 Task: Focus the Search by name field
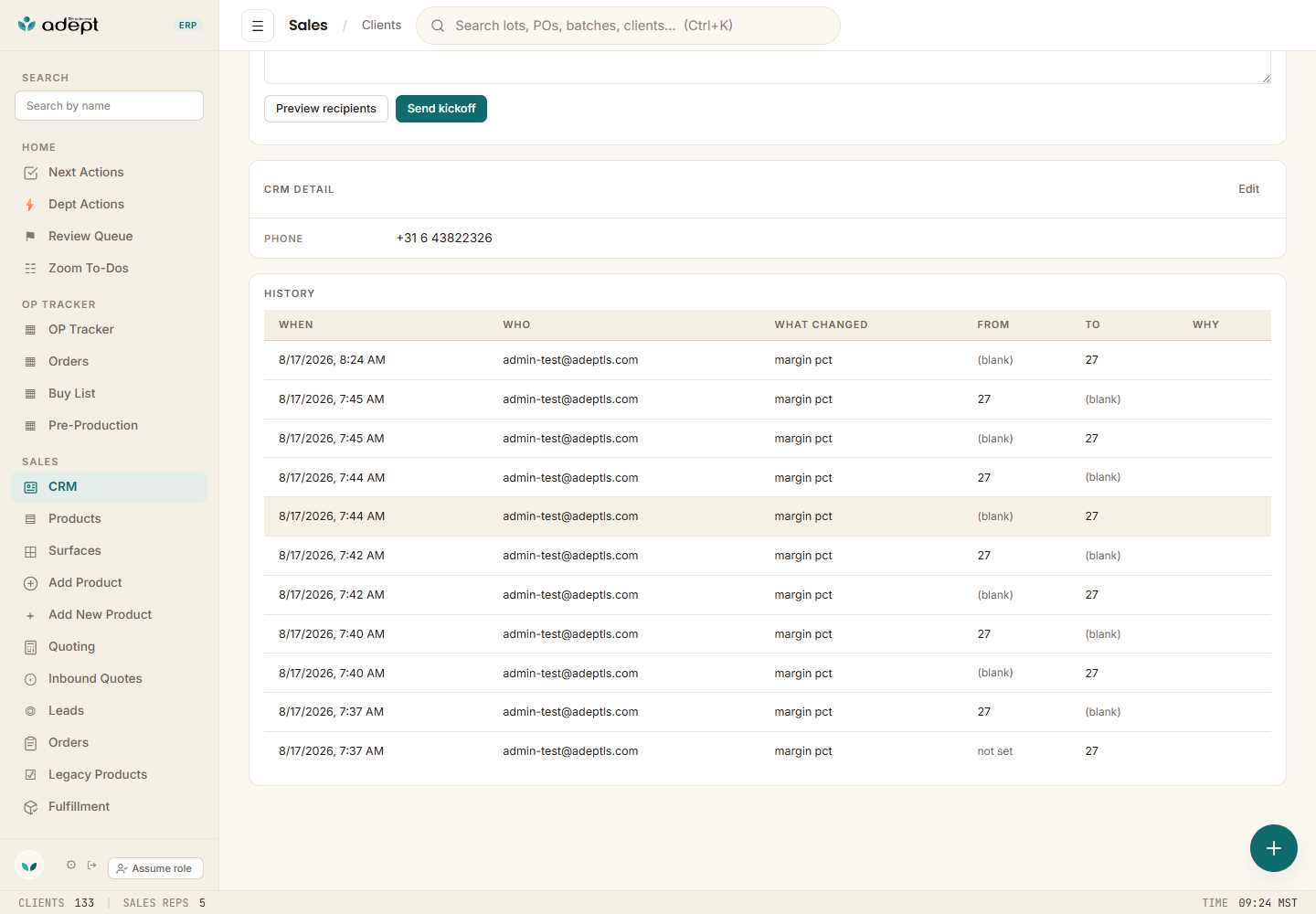[109, 106]
